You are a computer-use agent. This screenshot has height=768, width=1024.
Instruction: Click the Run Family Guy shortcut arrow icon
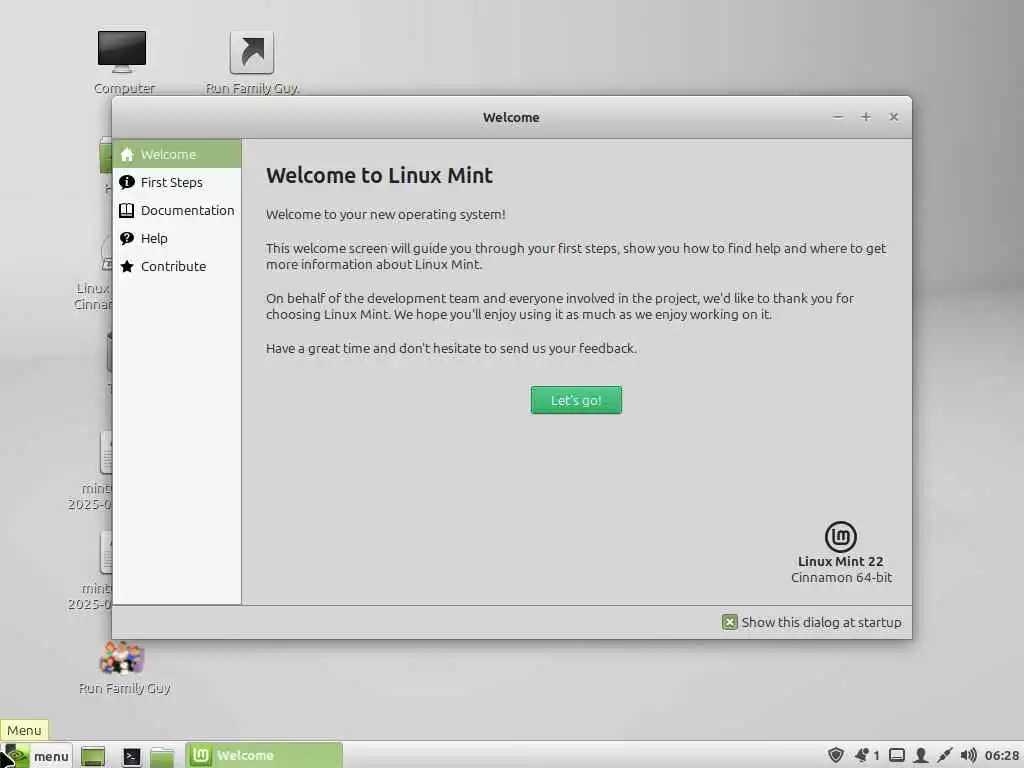tap(252, 52)
